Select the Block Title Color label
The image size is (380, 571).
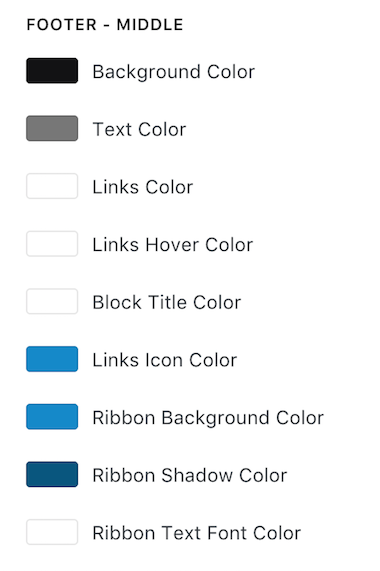coord(167,302)
